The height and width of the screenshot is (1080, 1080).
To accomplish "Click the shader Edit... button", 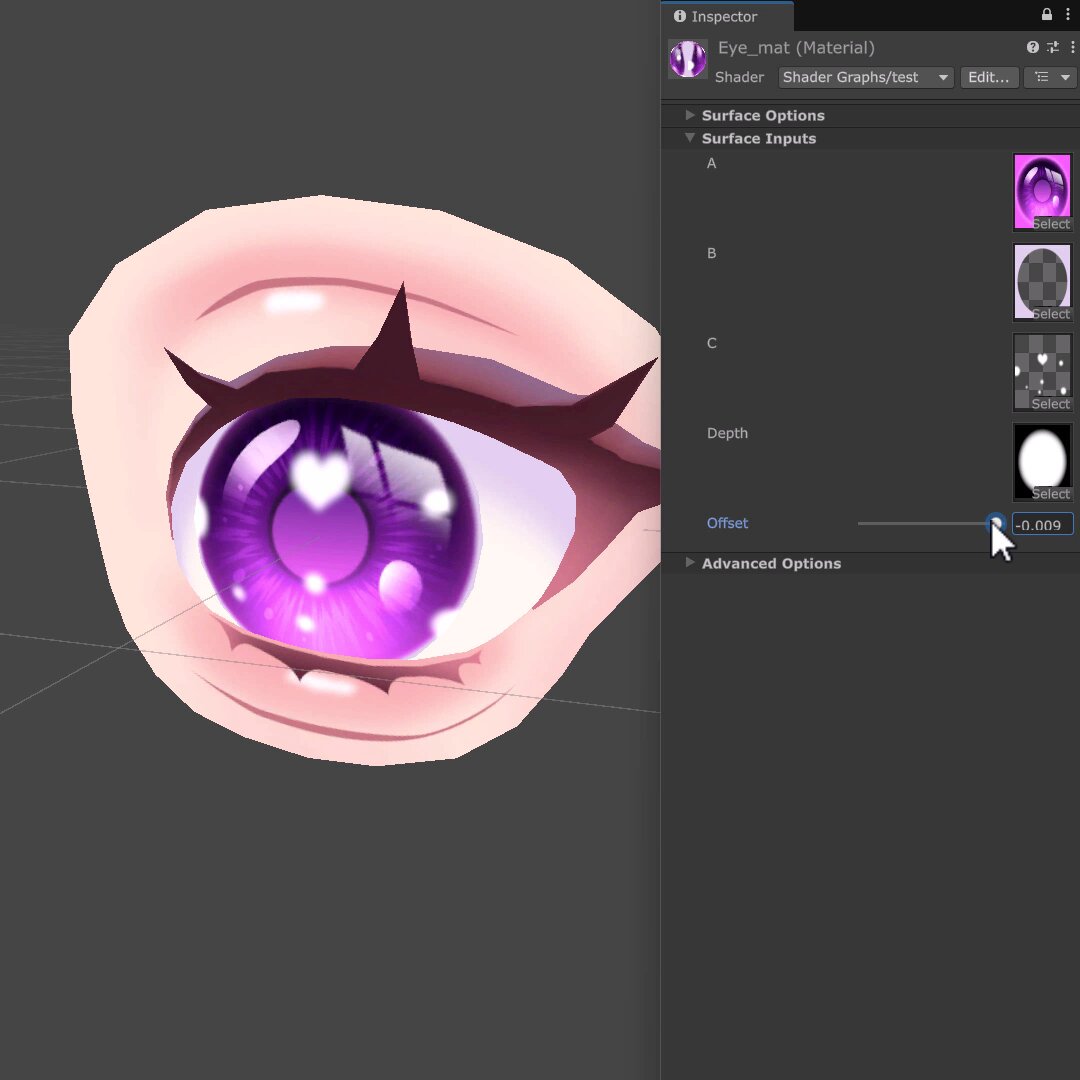I will click(988, 77).
